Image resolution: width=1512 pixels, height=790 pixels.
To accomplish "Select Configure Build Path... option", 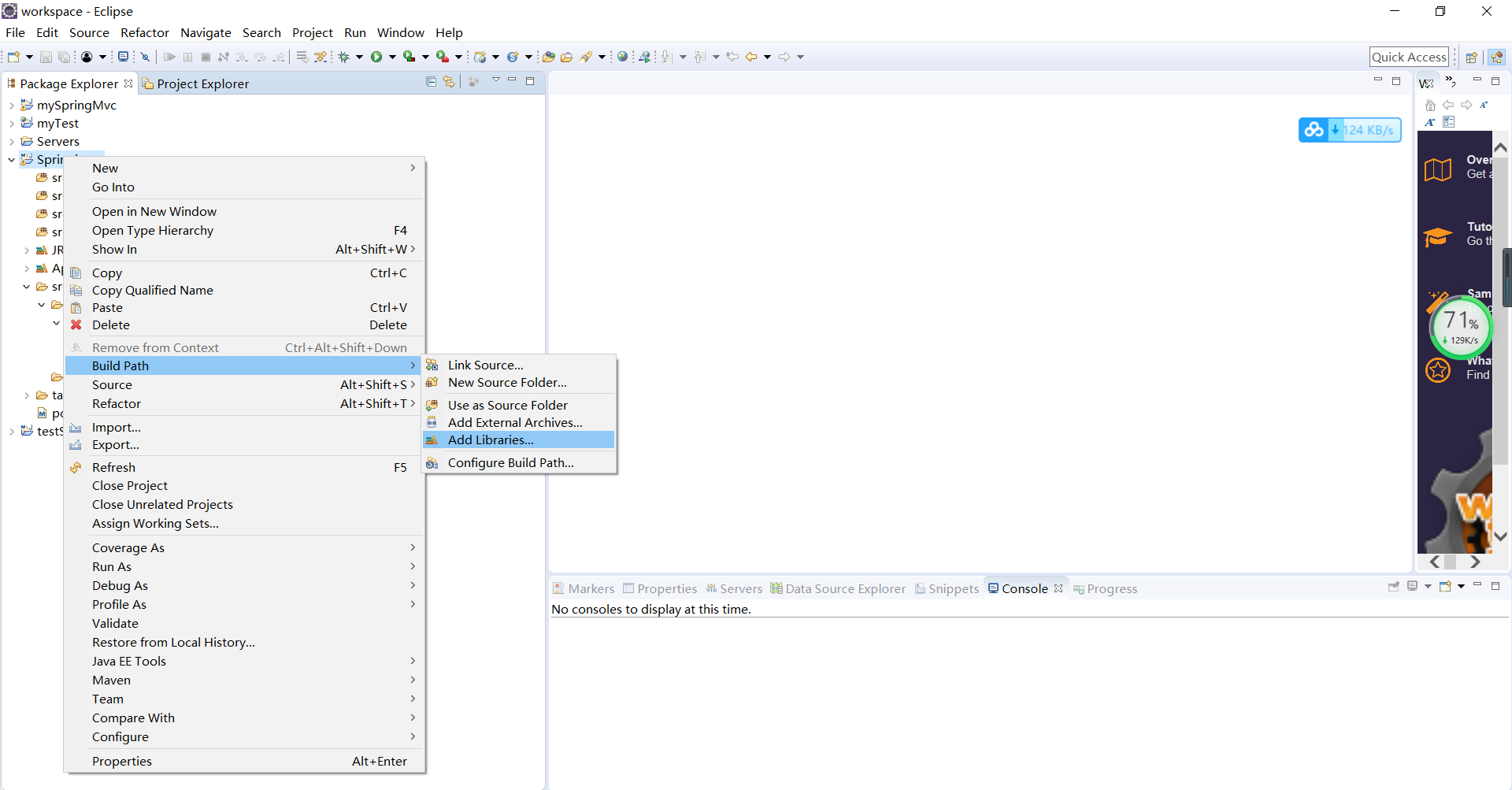I will pos(519,462).
